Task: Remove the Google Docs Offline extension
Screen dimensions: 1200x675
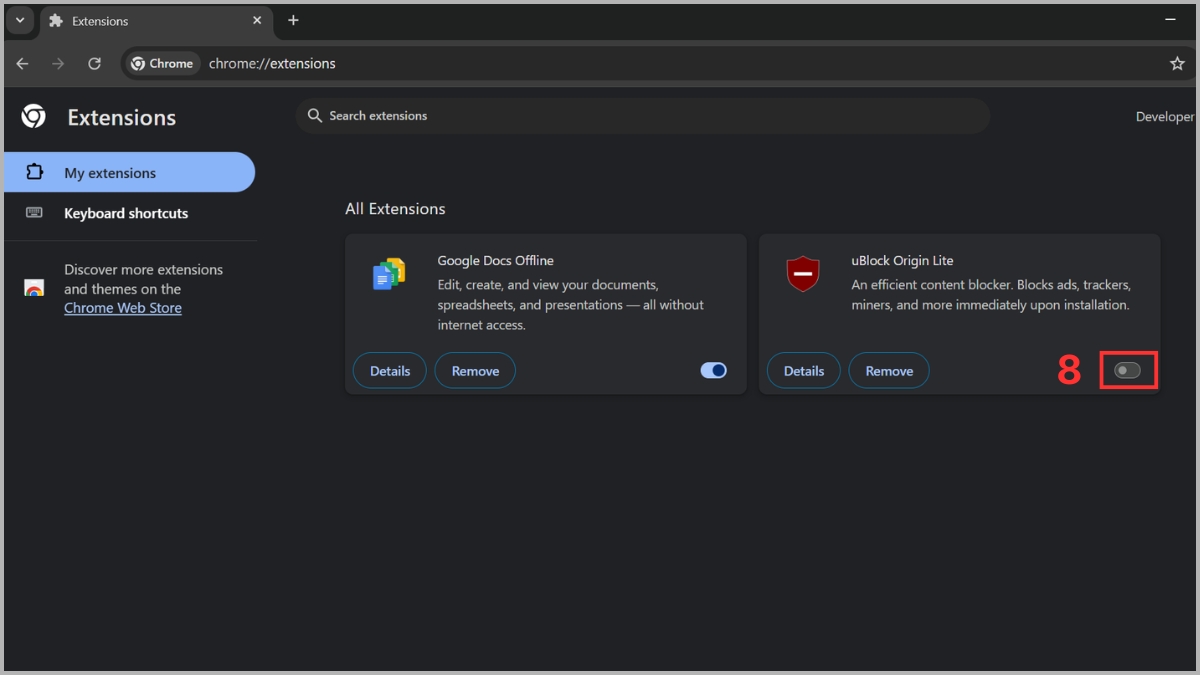Action: (x=475, y=371)
